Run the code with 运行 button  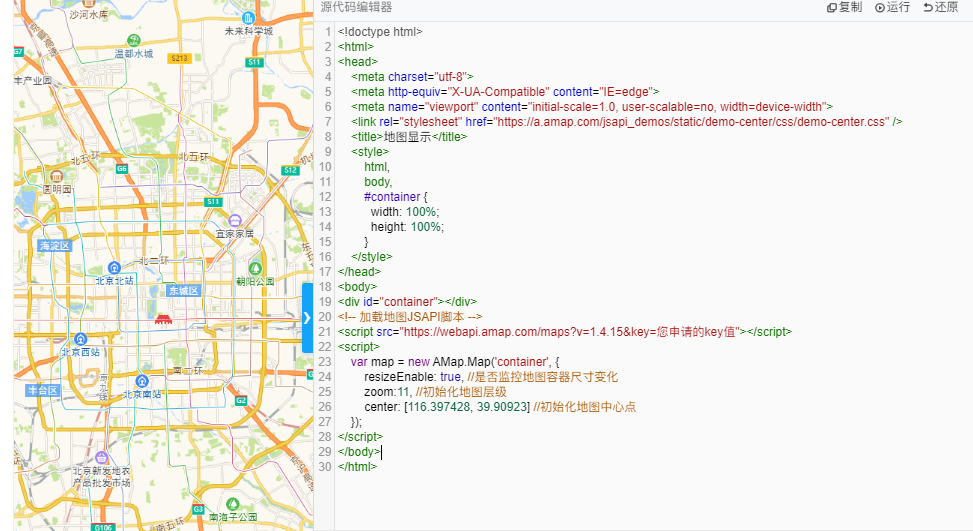(x=892, y=7)
